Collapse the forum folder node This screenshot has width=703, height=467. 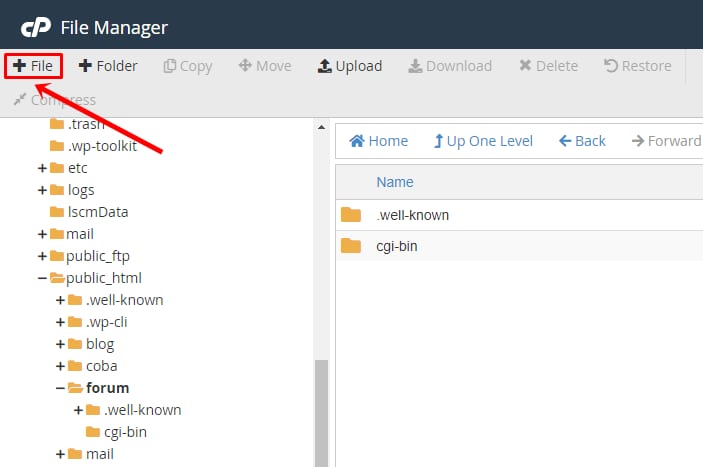(x=60, y=388)
